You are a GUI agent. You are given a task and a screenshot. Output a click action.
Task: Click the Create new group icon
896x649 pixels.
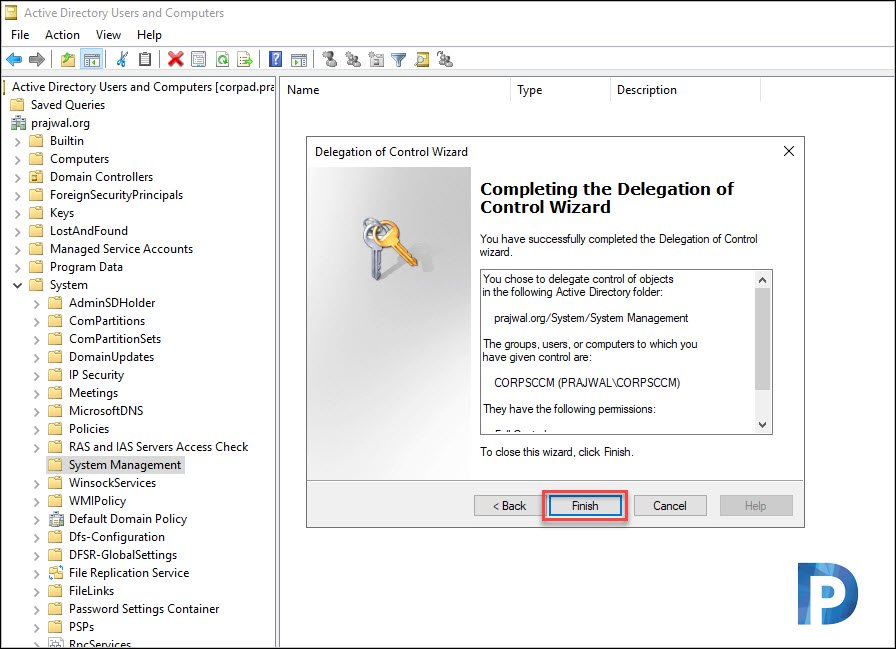[x=353, y=59]
